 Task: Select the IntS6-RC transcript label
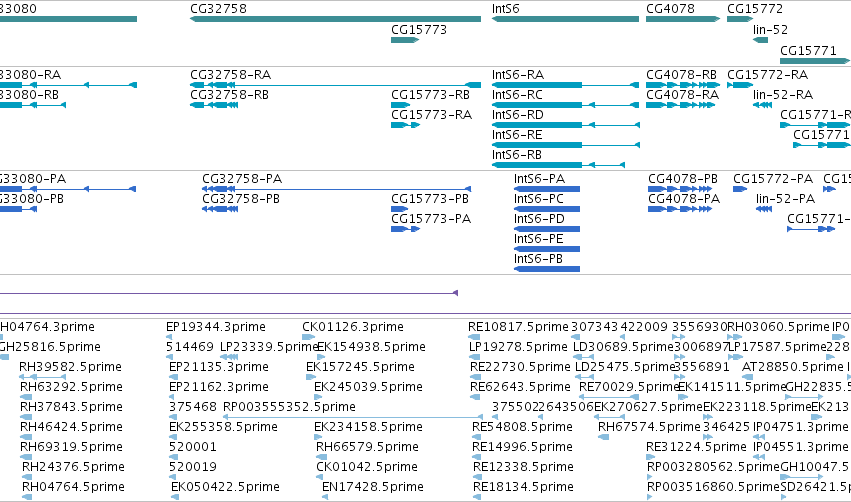tap(517, 95)
